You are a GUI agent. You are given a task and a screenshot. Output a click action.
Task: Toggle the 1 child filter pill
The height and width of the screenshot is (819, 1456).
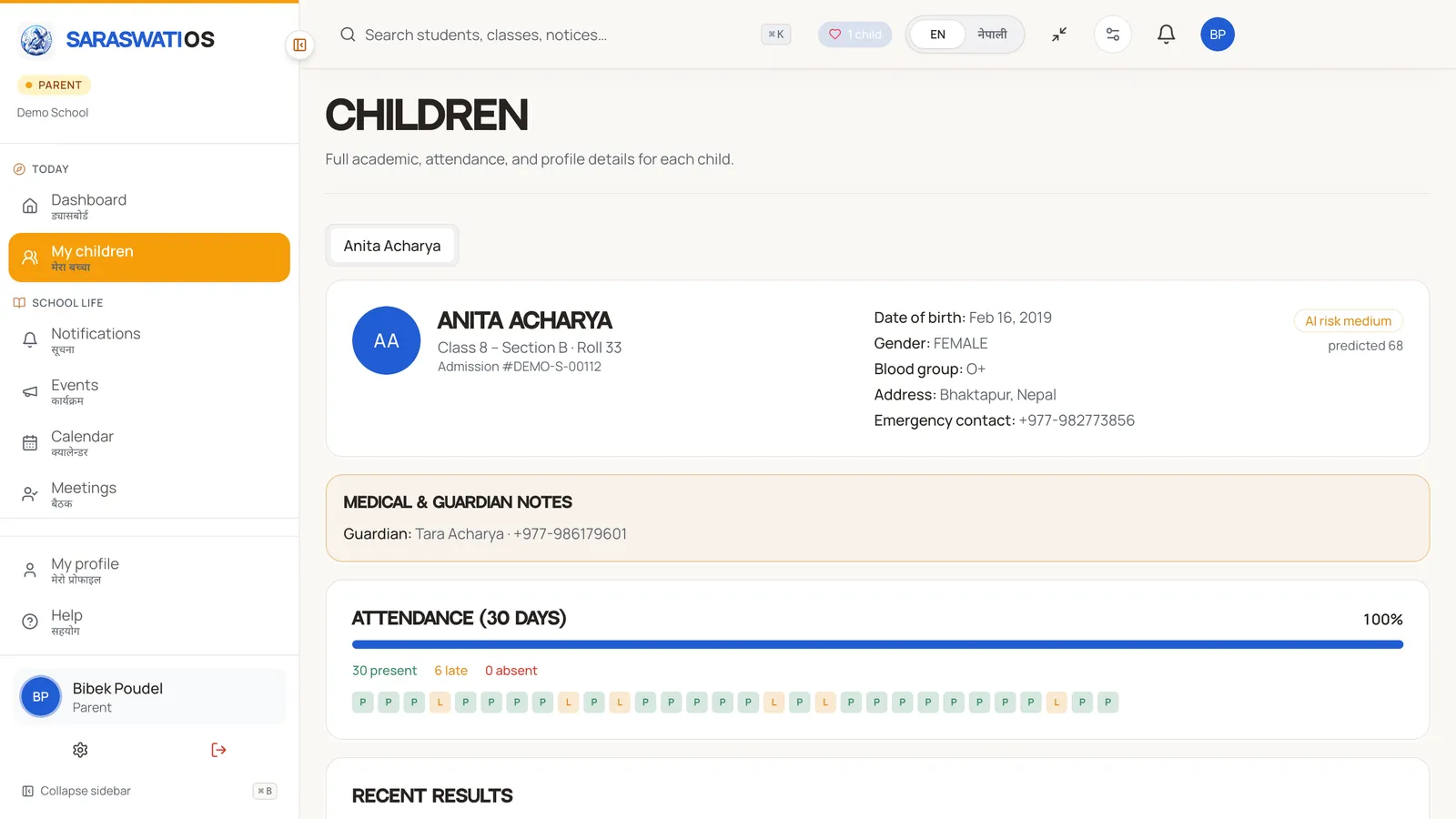pyautogui.click(x=854, y=35)
